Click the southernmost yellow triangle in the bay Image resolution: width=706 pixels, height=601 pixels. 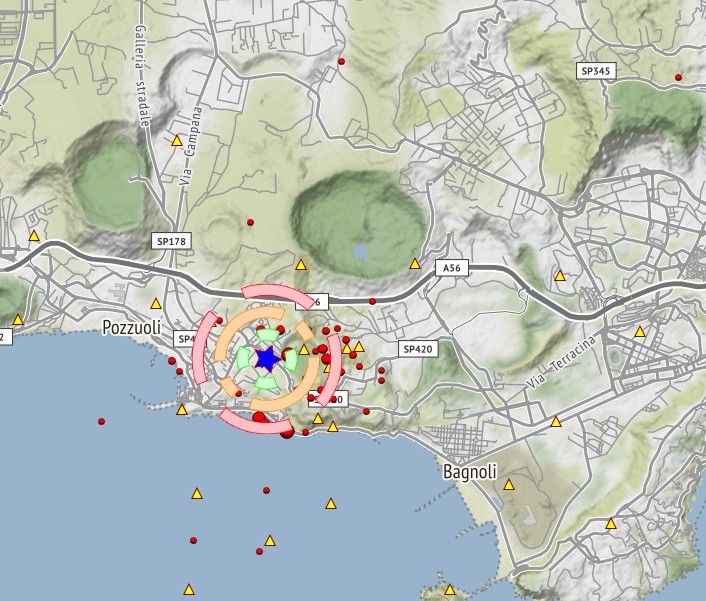[x=189, y=590]
